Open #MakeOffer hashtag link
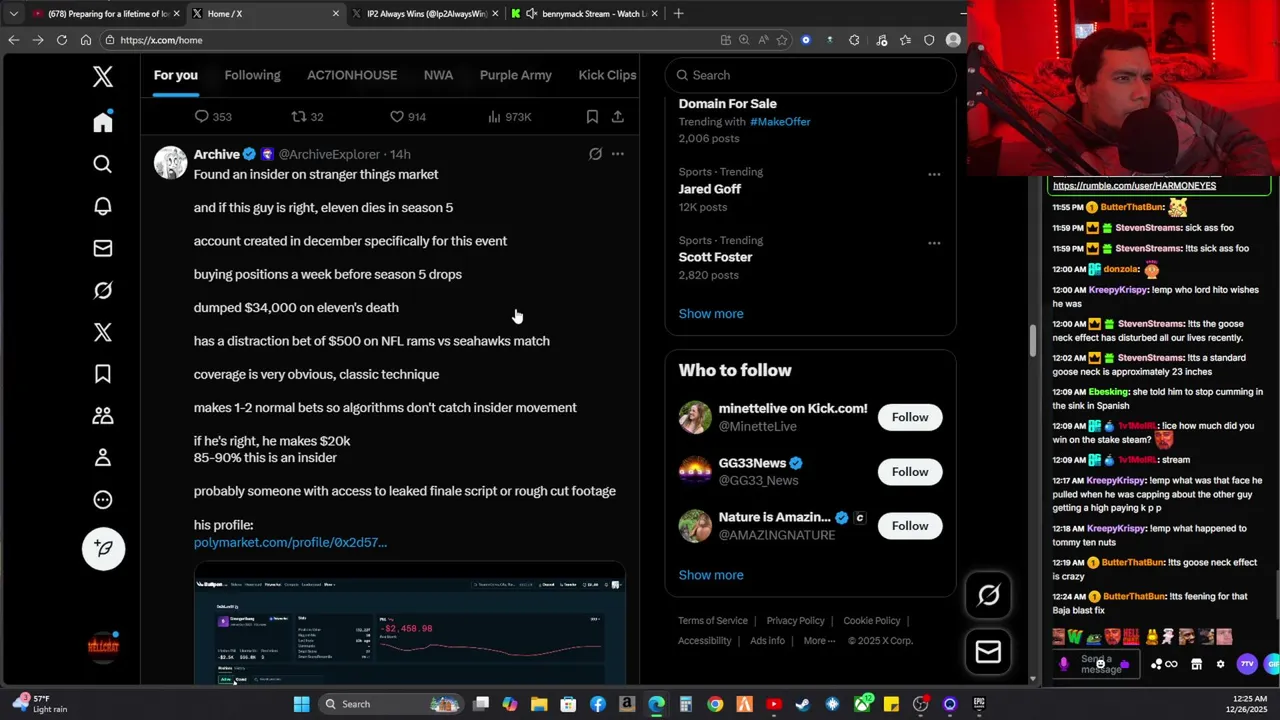 (780, 122)
